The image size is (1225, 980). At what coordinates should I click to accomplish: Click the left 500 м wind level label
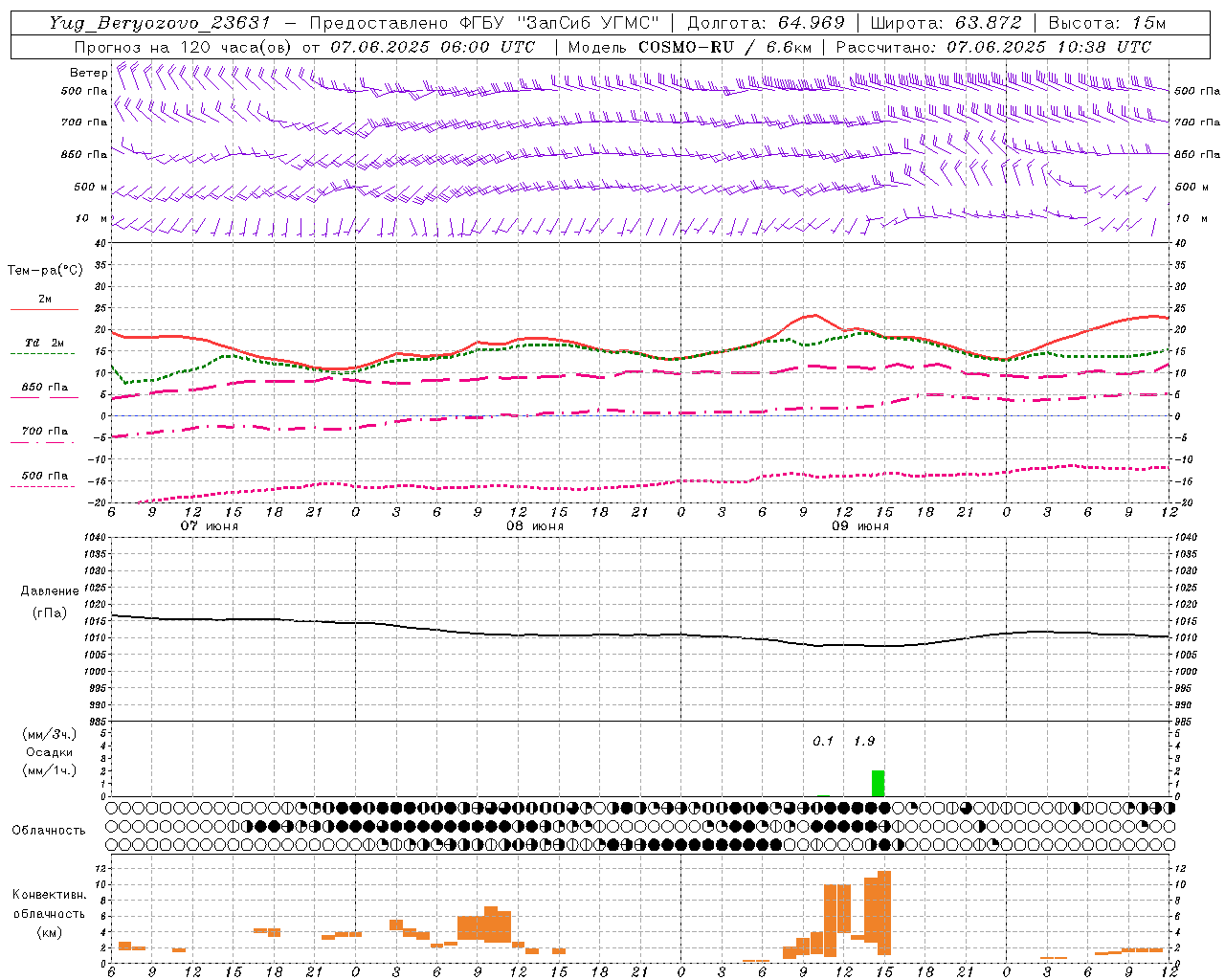[91, 187]
